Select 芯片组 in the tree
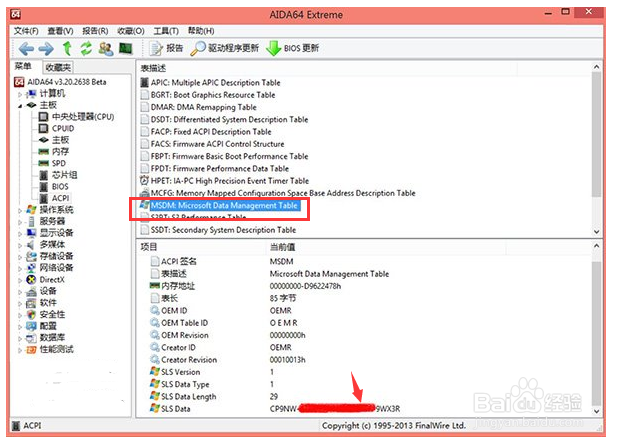The width and height of the screenshot is (617, 444). (x=58, y=175)
